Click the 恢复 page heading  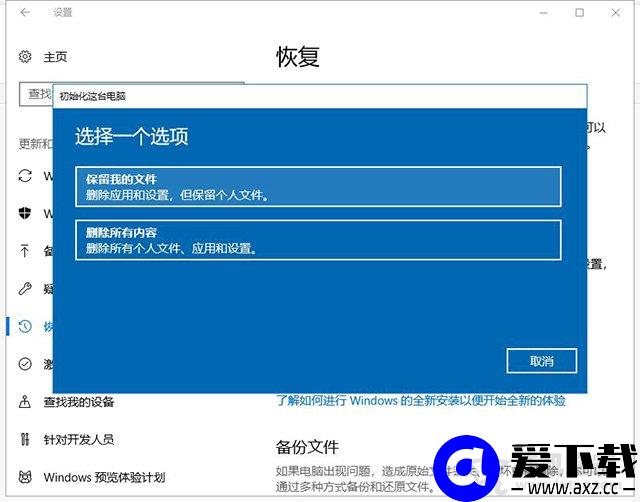[x=298, y=56]
